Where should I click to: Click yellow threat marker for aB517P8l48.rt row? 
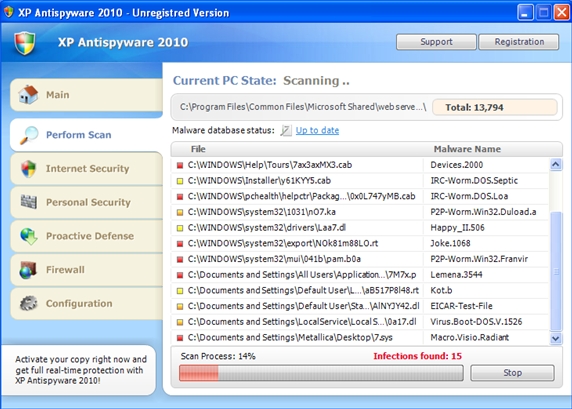tap(180, 291)
